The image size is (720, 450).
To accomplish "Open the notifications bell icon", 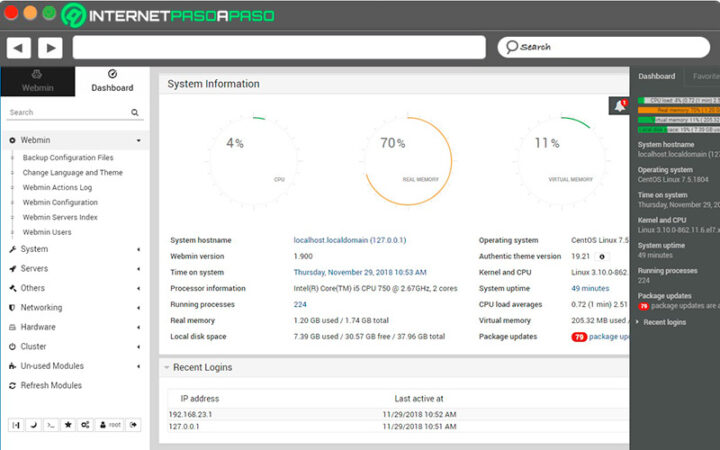I will coord(619,106).
